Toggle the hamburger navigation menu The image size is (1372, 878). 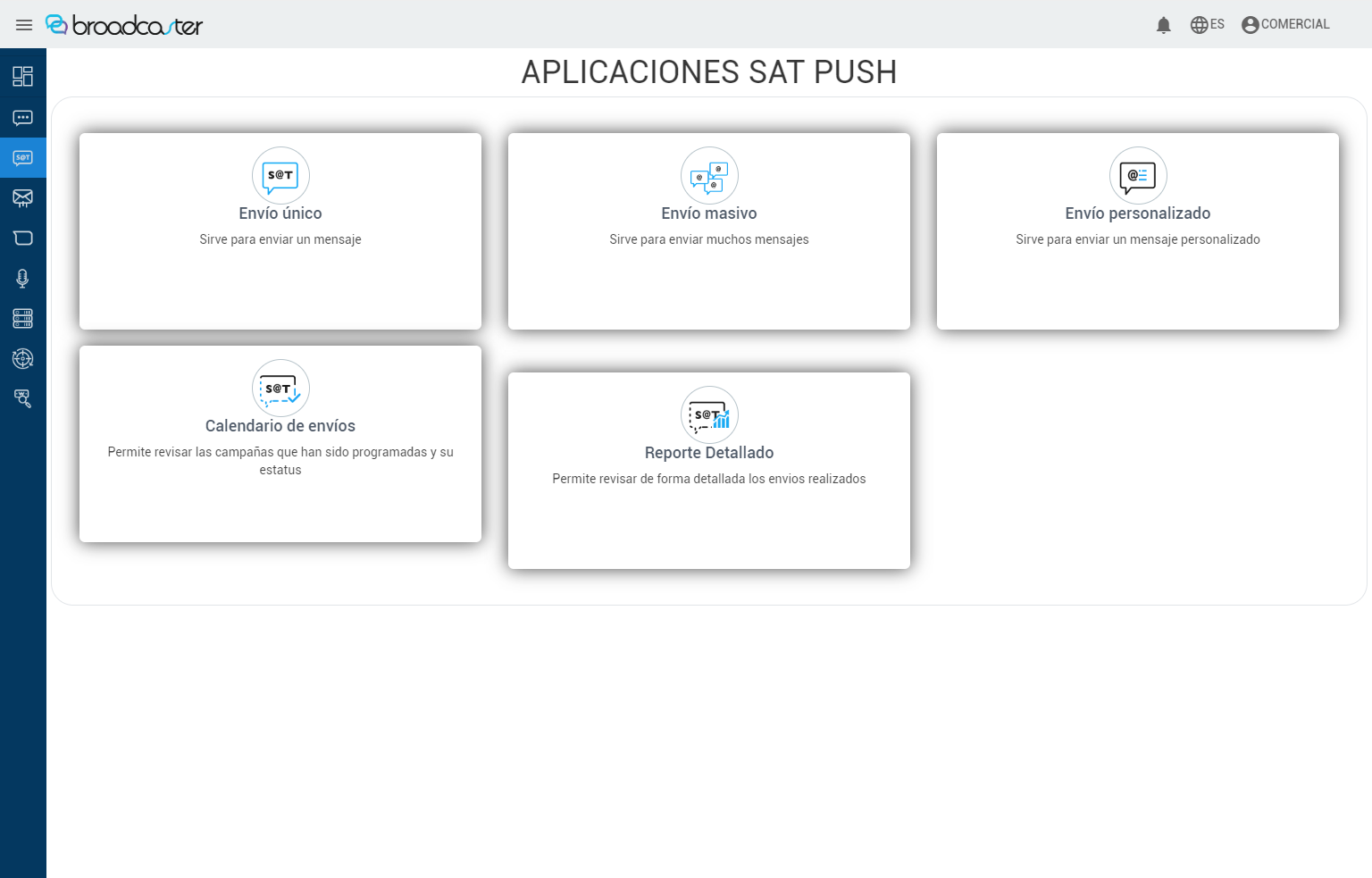click(23, 24)
